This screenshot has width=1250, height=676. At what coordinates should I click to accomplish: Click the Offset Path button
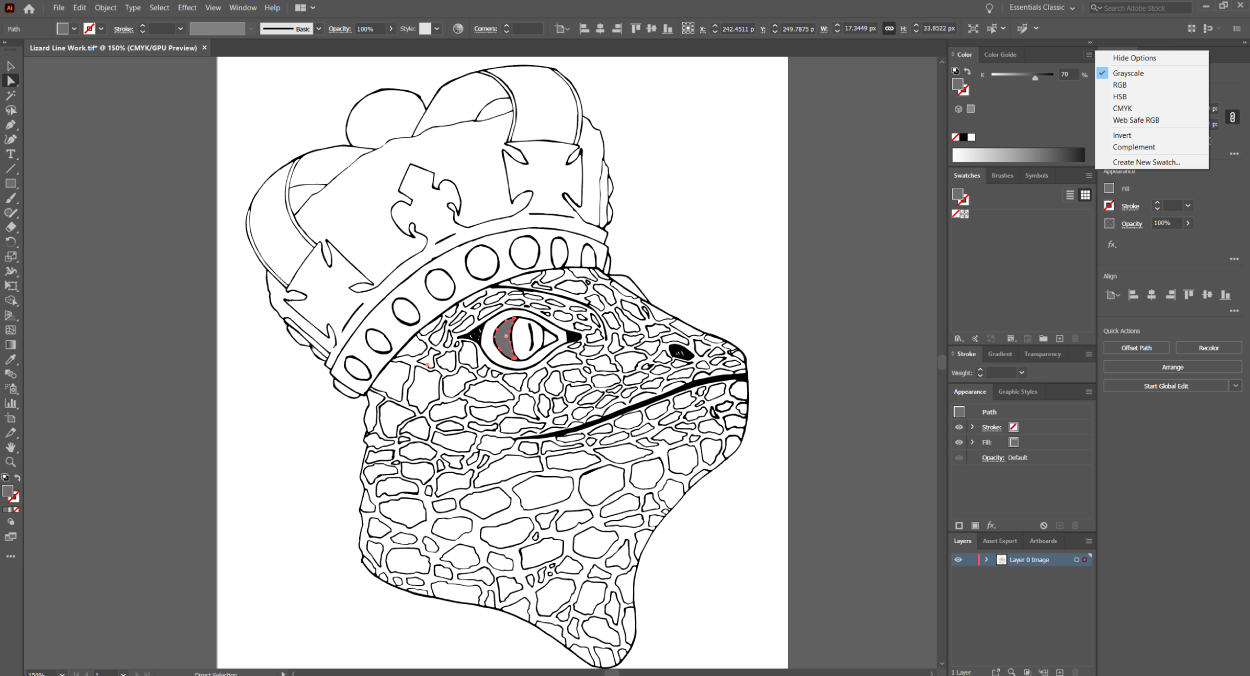point(1136,348)
